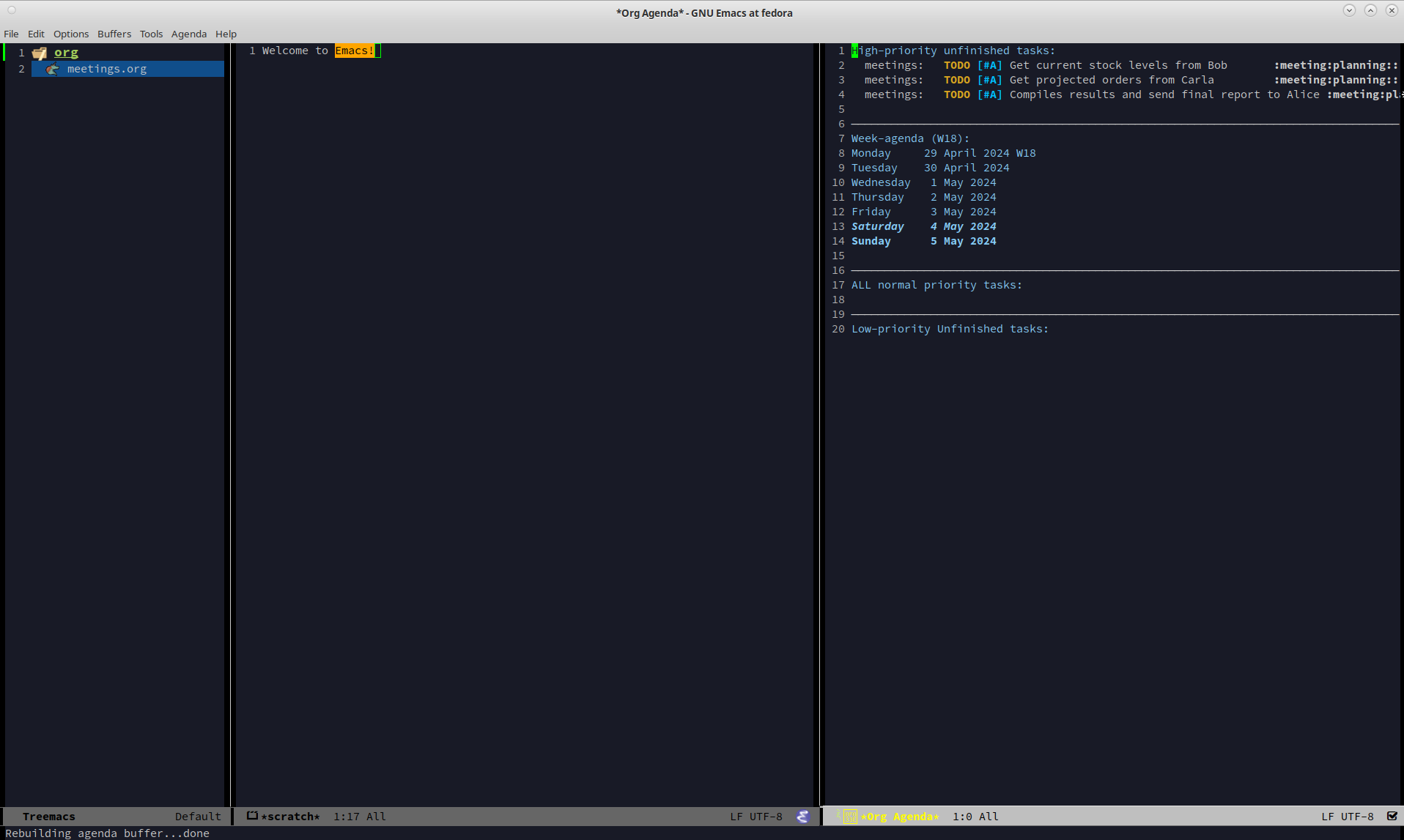Image resolution: width=1404 pixels, height=840 pixels.
Task: Click the :meeting:planning: tags on Carla task
Action: (x=1336, y=80)
